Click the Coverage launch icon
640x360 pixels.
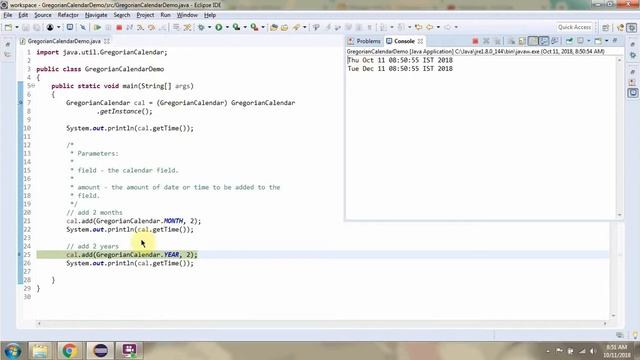(236, 27)
